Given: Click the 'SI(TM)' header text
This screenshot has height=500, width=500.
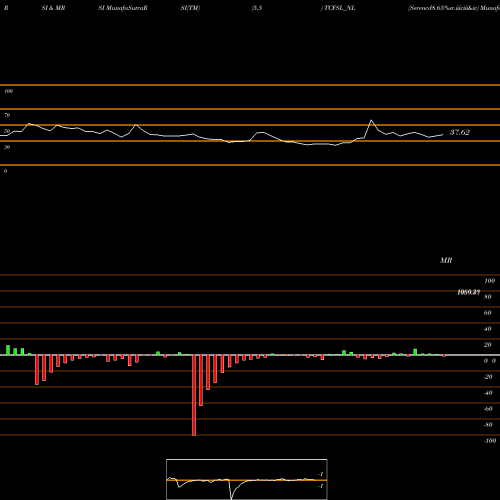Looking at the screenshot, I should coord(190,8).
